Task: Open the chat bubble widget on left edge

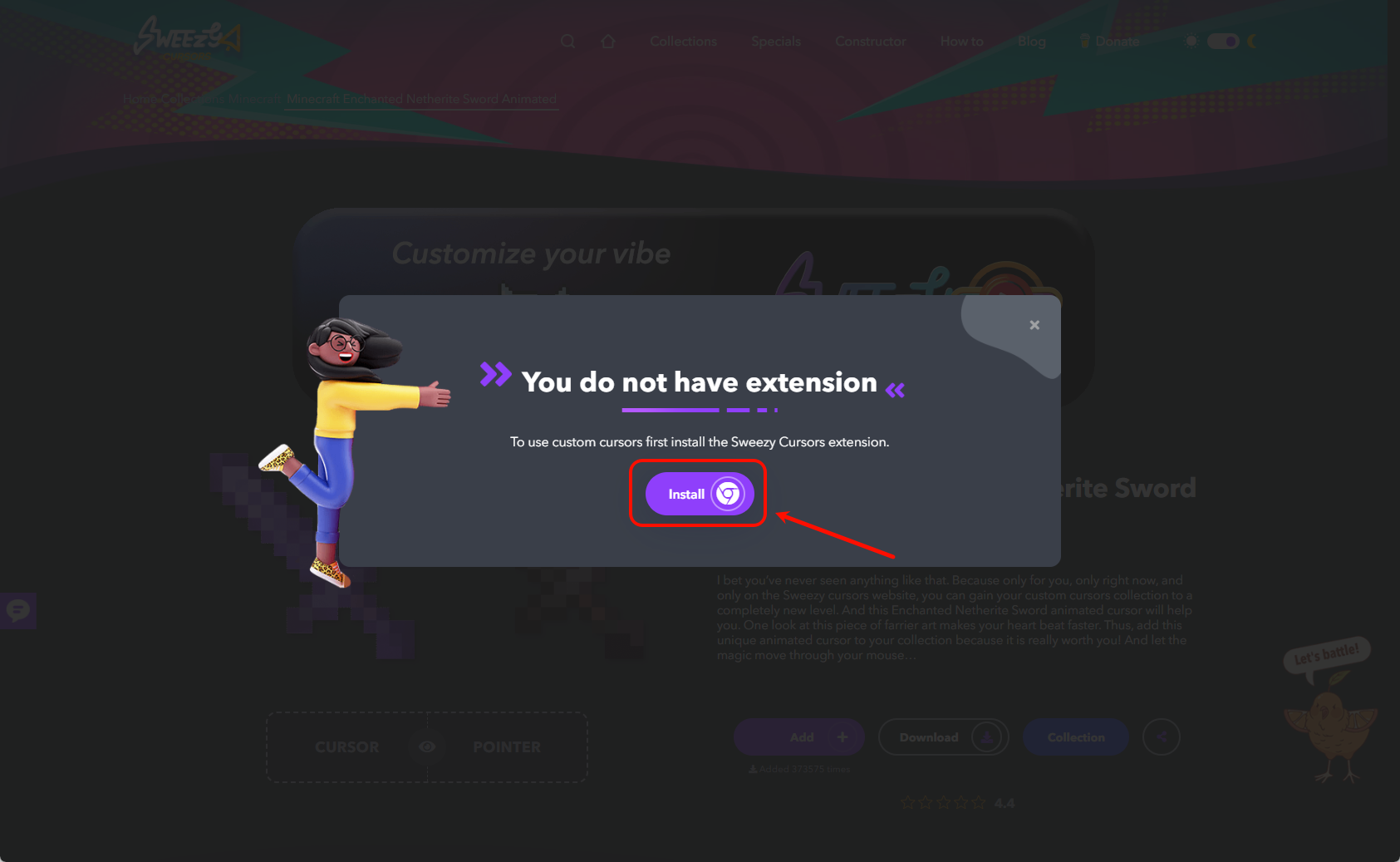Action: [x=17, y=611]
